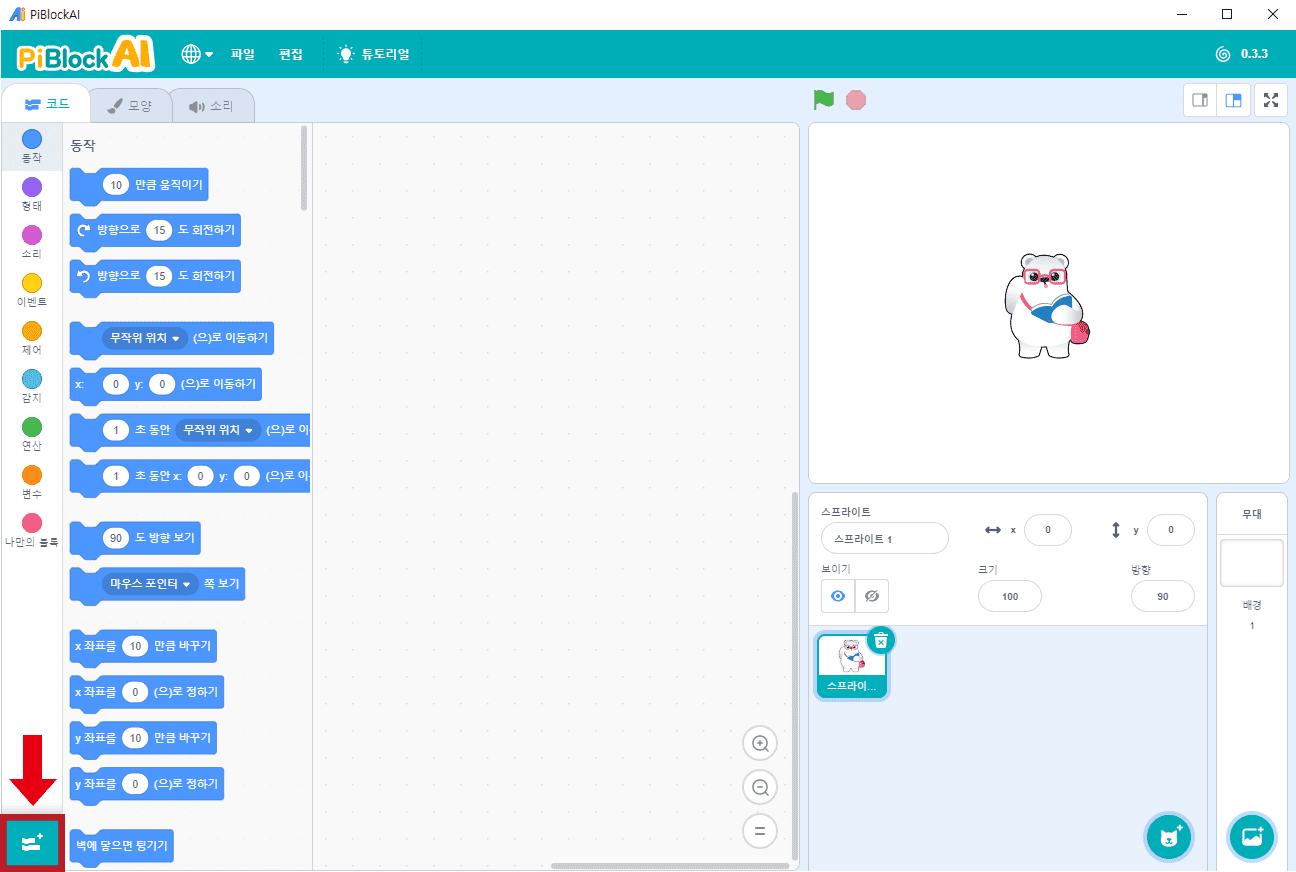The width and height of the screenshot is (1296, 872).
Task: Zoom in the workspace
Action: pyautogui.click(x=760, y=743)
